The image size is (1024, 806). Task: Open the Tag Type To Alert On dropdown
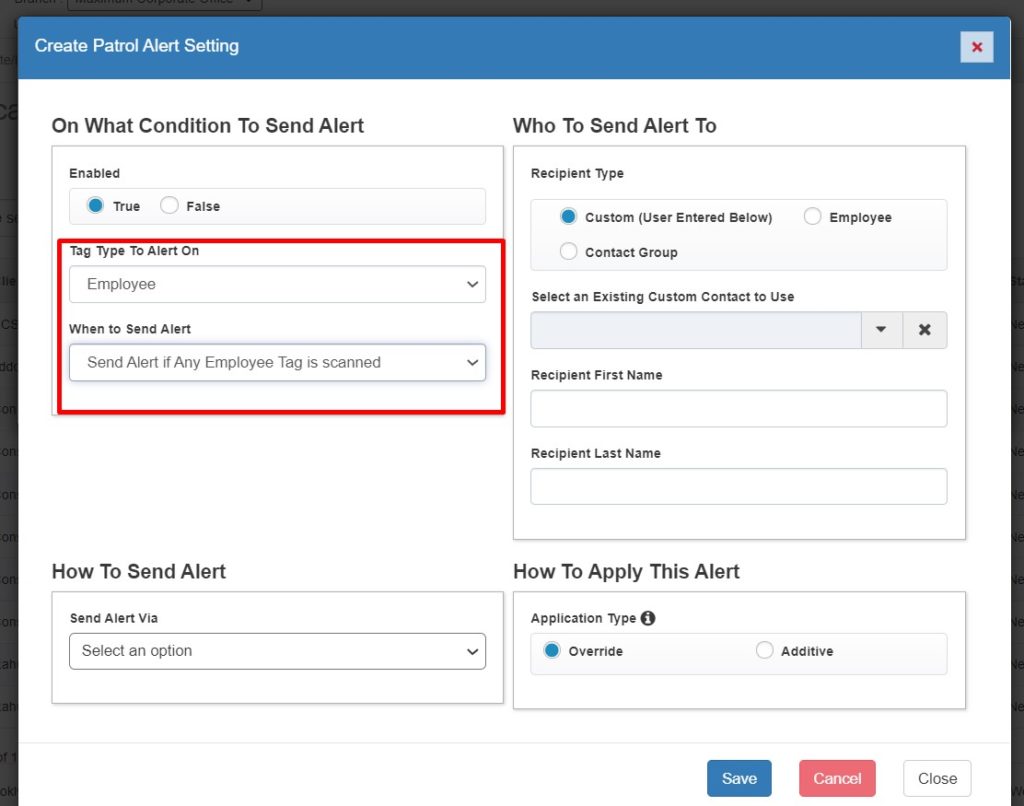click(277, 284)
